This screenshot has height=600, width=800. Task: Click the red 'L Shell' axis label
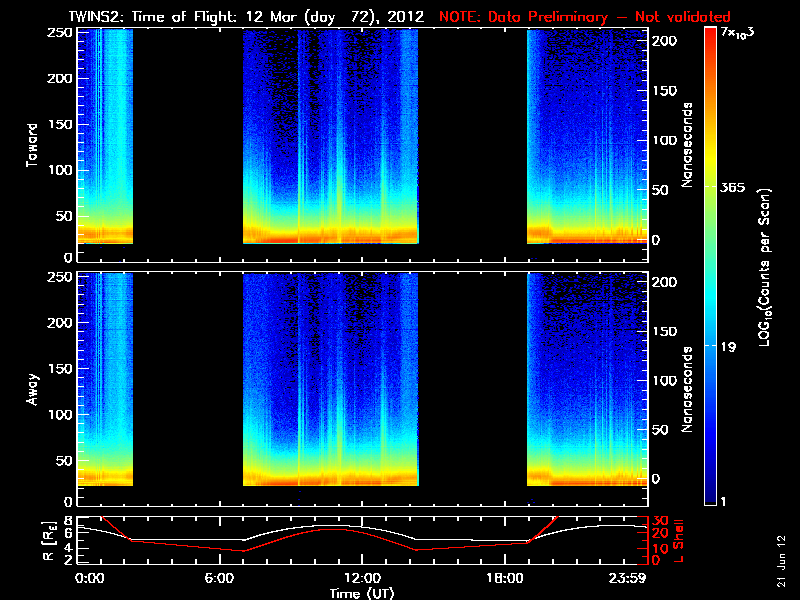pyautogui.click(x=677, y=538)
